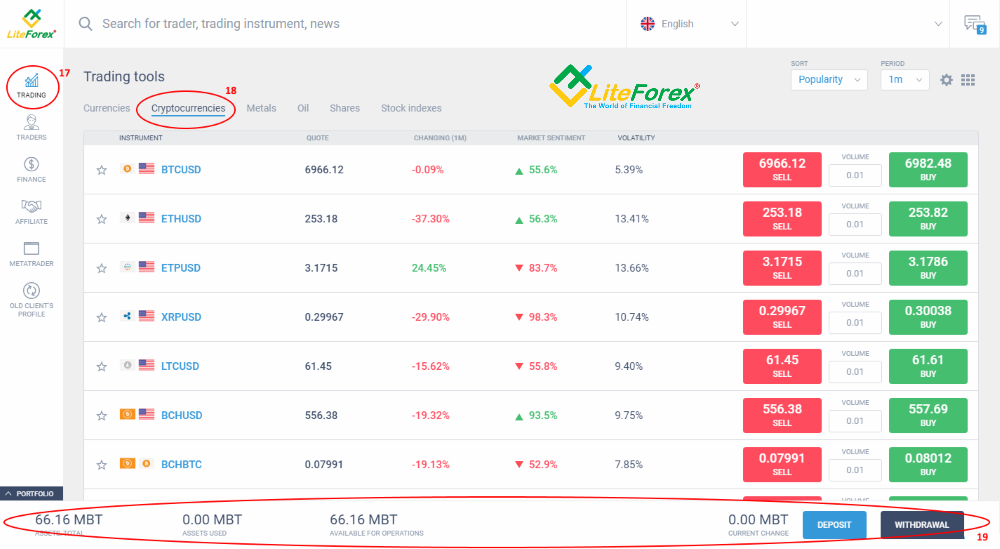Add BTCUSD to favorites with star

click(x=101, y=170)
